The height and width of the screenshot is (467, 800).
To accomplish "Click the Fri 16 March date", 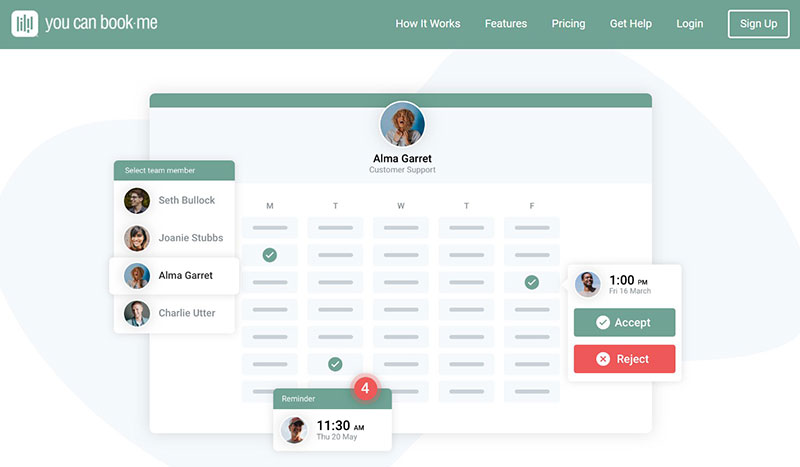I will pos(630,291).
